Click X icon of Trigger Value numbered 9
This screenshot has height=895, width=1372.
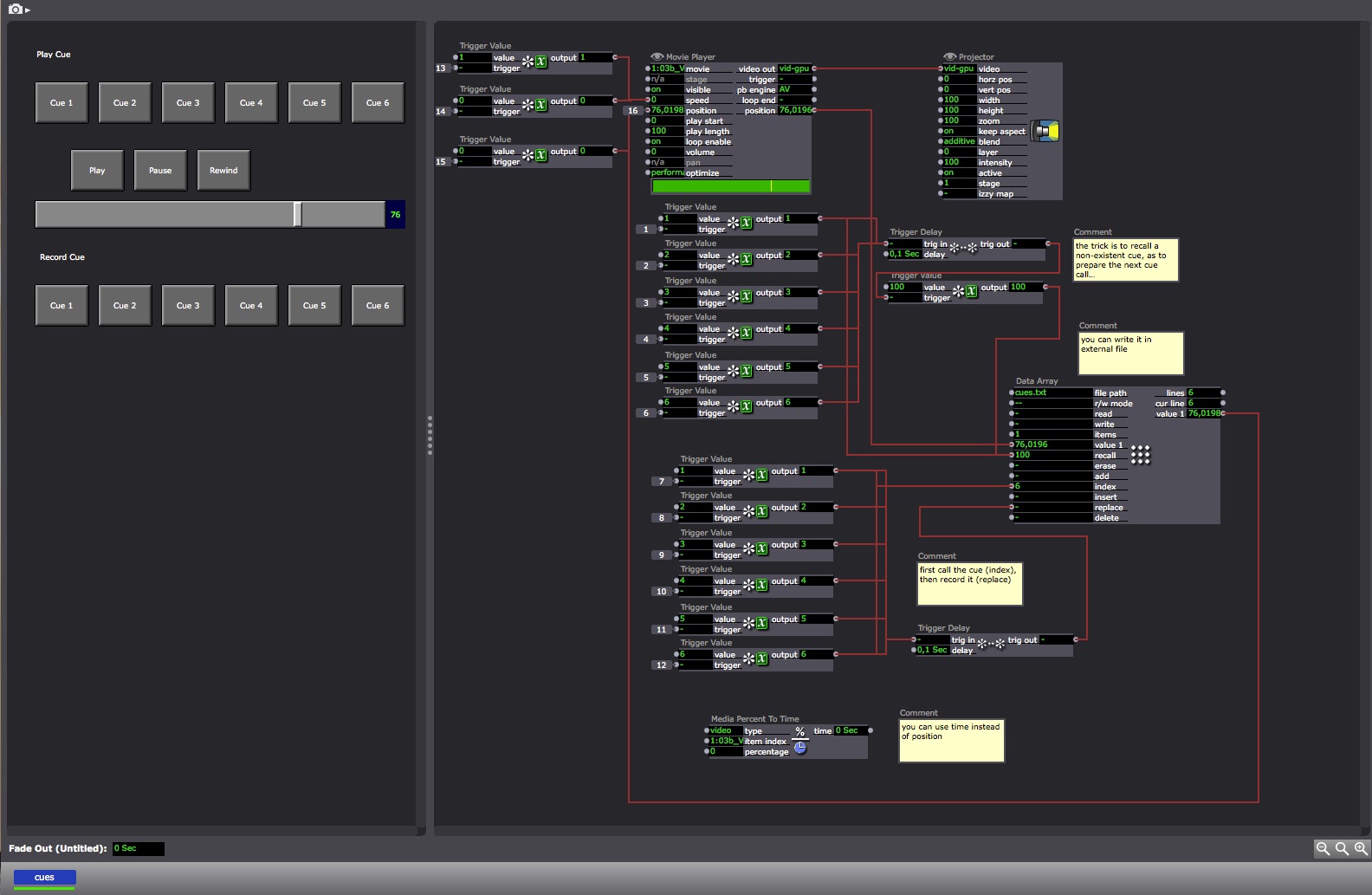pyautogui.click(x=762, y=548)
